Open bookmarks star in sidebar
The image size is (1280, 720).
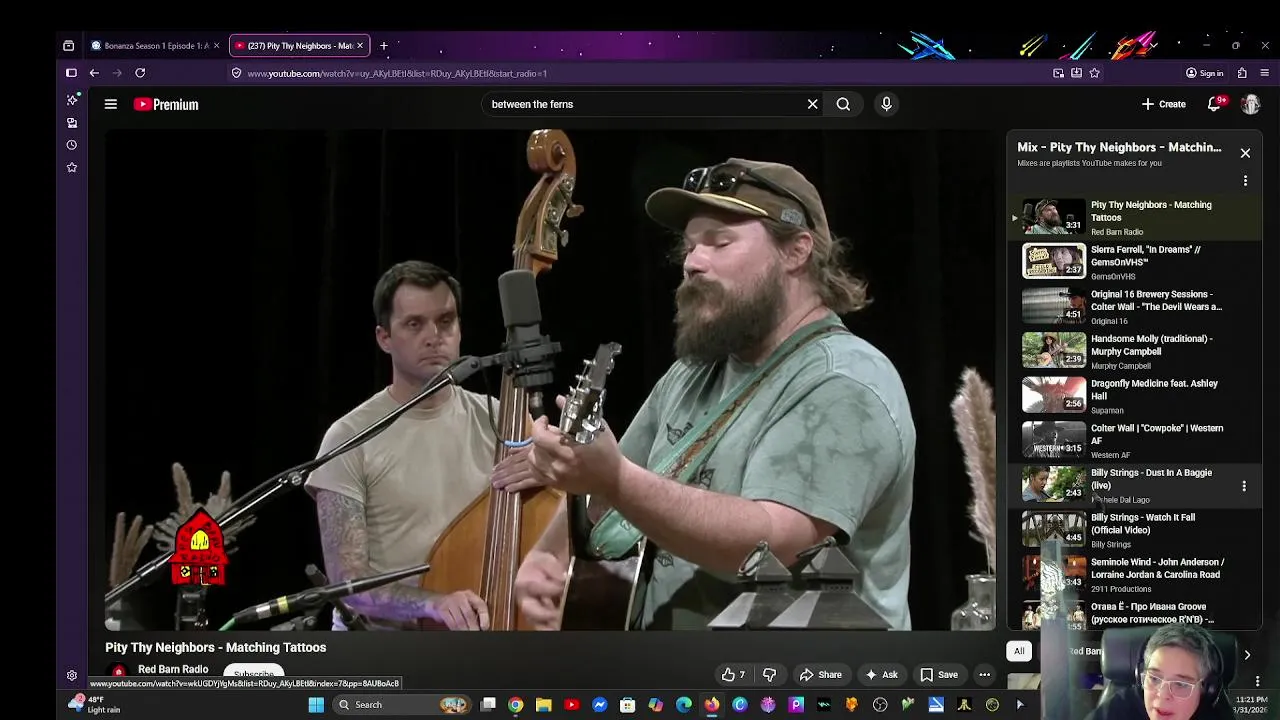coord(72,167)
